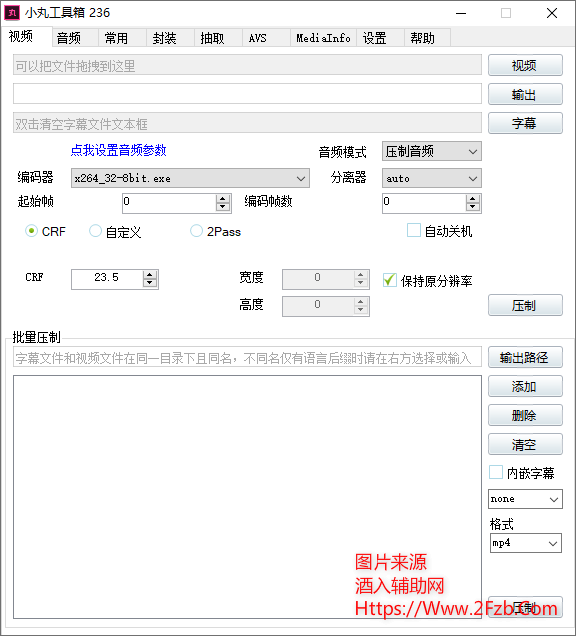Expand the 格式 mp4 dropdown
This screenshot has height=636, width=576.
pos(526,543)
